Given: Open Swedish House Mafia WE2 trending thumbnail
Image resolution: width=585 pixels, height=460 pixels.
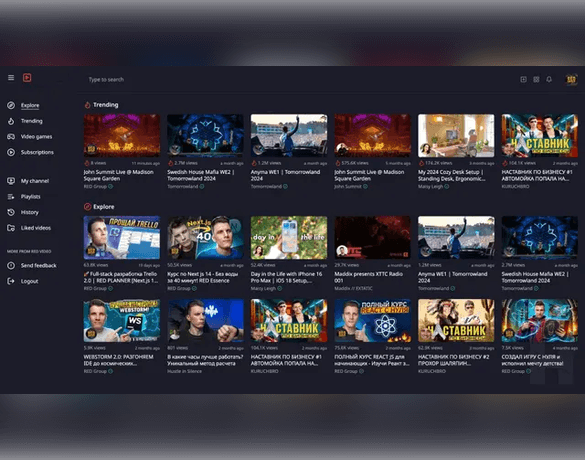Looking at the screenshot, I should [205, 135].
